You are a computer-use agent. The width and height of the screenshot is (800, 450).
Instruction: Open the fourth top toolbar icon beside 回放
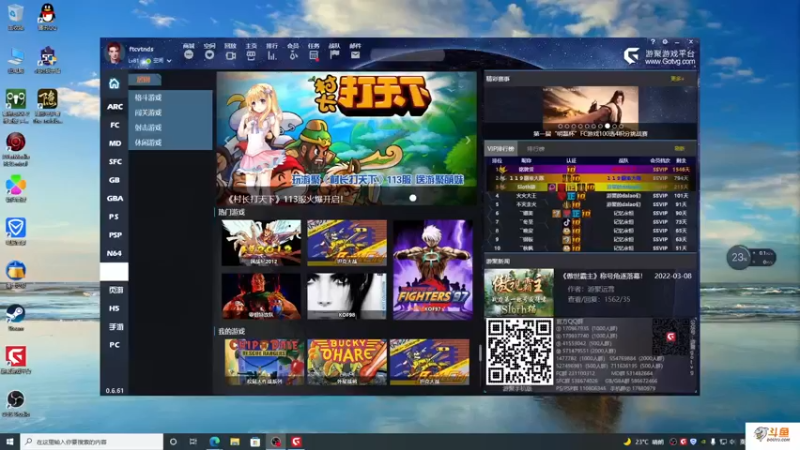tap(251, 55)
